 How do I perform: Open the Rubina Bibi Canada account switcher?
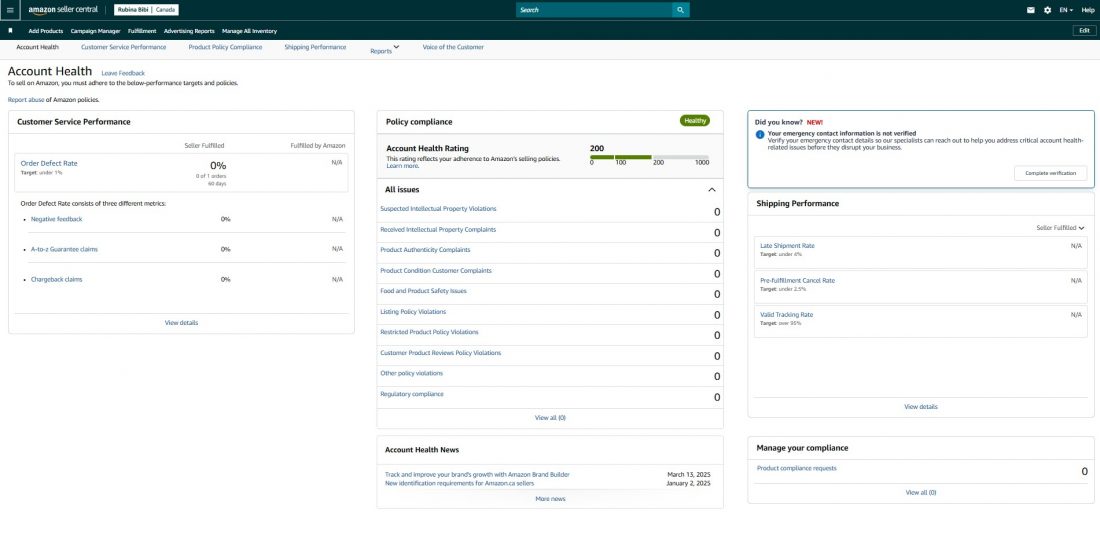[x=147, y=10]
